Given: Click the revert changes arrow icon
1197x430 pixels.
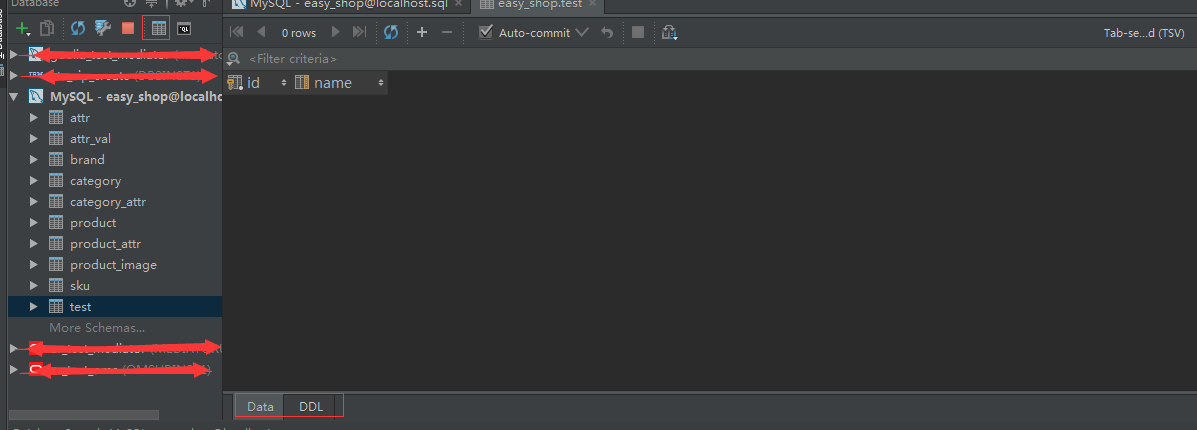Looking at the screenshot, I should pos(607,33).
